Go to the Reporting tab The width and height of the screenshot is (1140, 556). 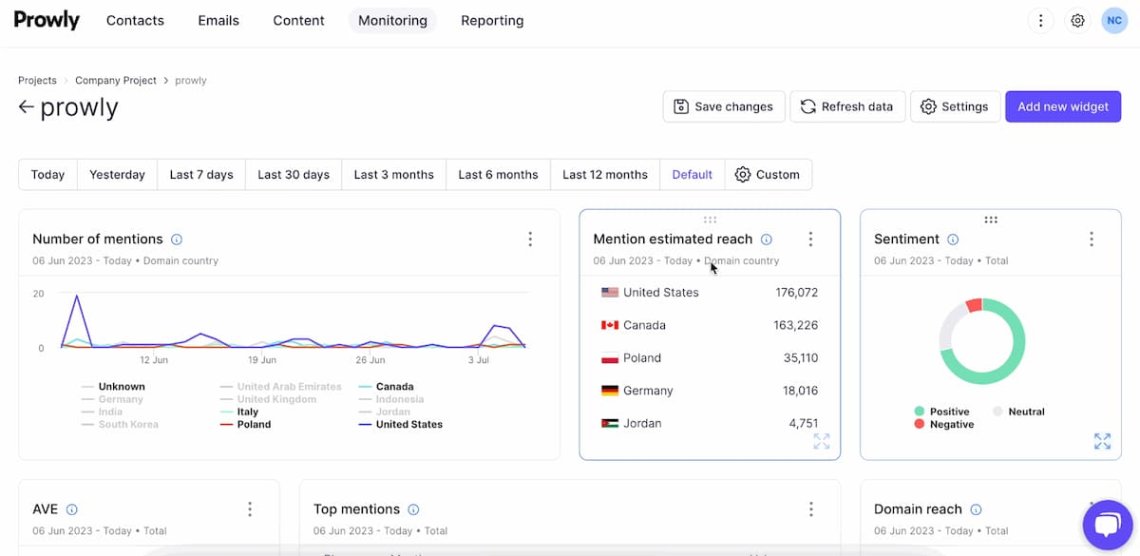(492, 21)
